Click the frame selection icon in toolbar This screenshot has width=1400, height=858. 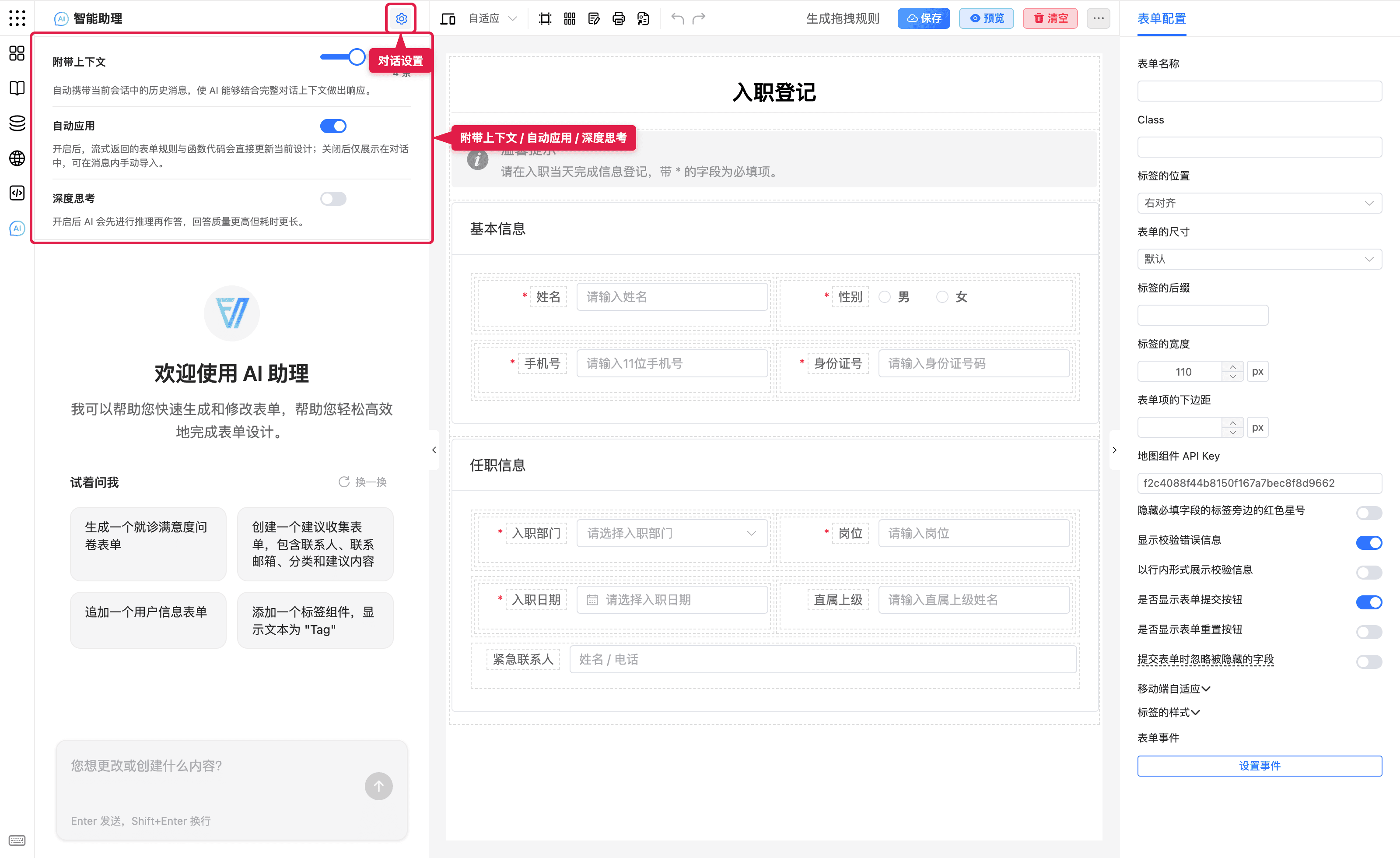click(545, 19)
